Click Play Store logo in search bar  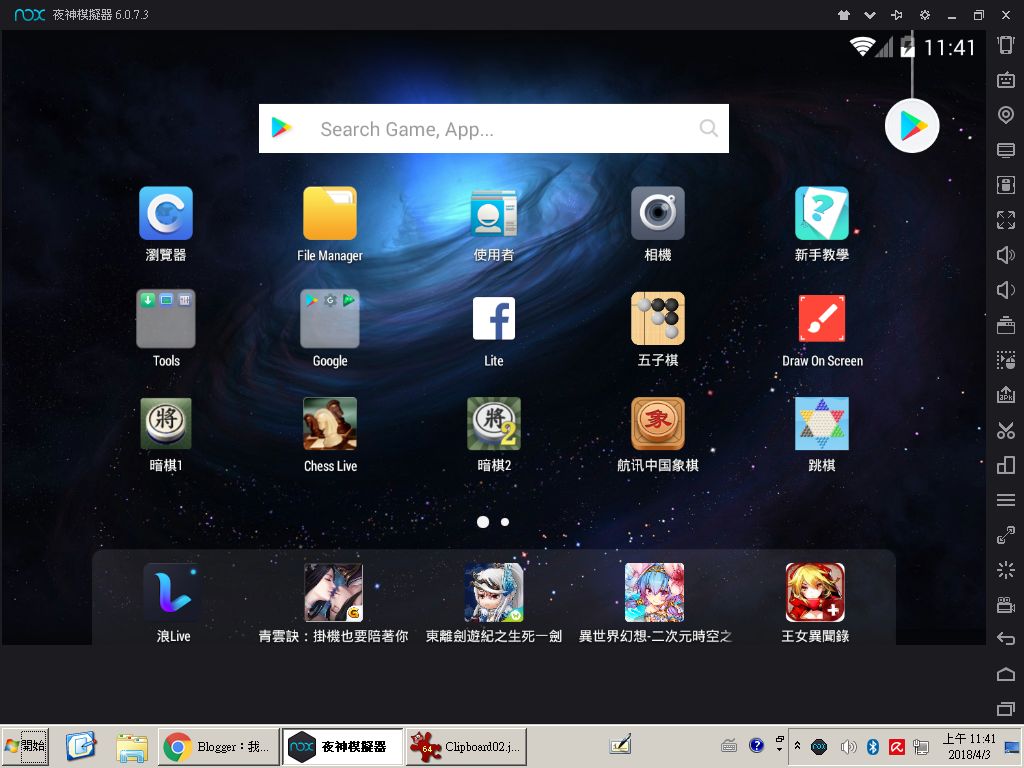coord(281,128)
